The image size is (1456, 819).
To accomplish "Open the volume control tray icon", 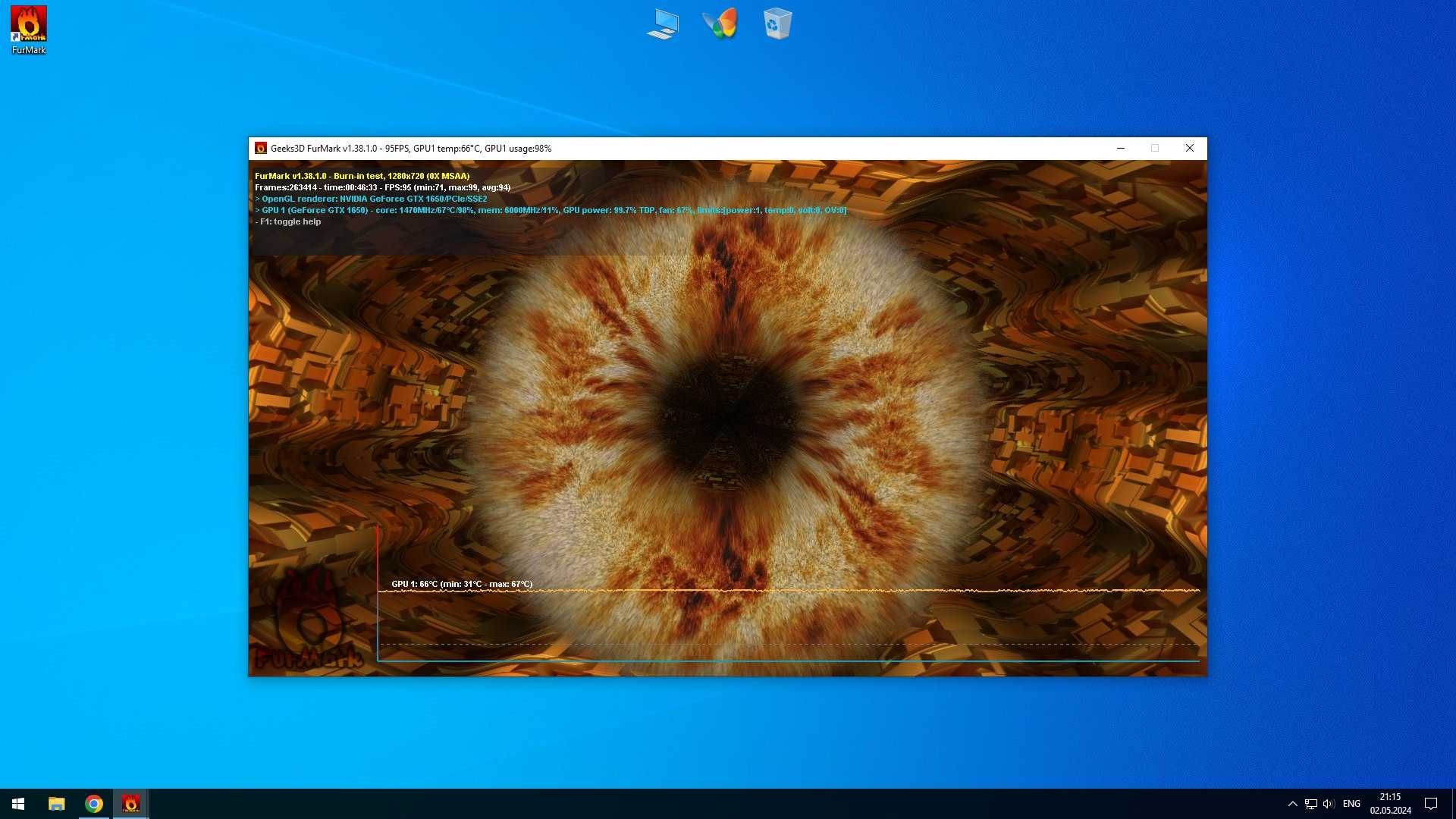I will (1329, 804).
